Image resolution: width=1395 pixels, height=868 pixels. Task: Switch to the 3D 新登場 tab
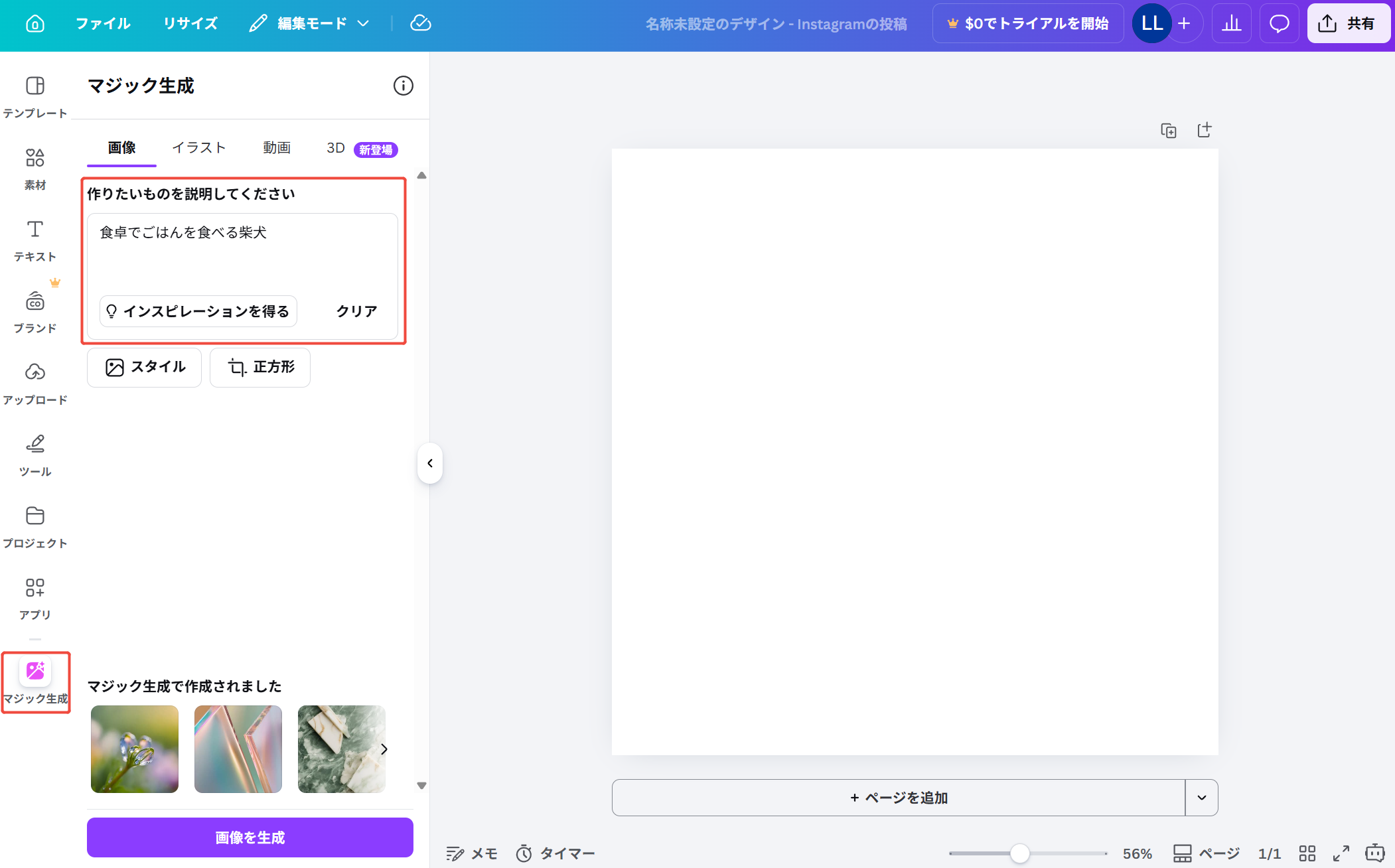click(335, 147)
